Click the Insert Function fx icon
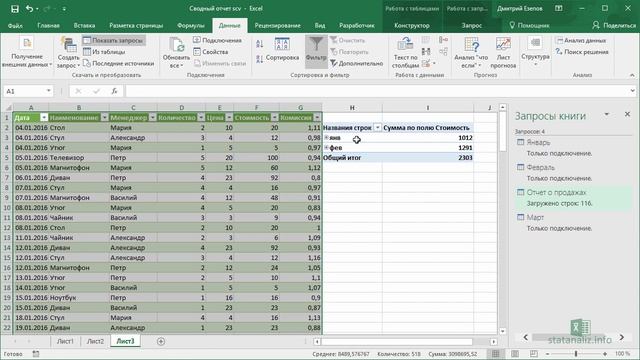Screen dimensions: 640x360 point(114,91)
